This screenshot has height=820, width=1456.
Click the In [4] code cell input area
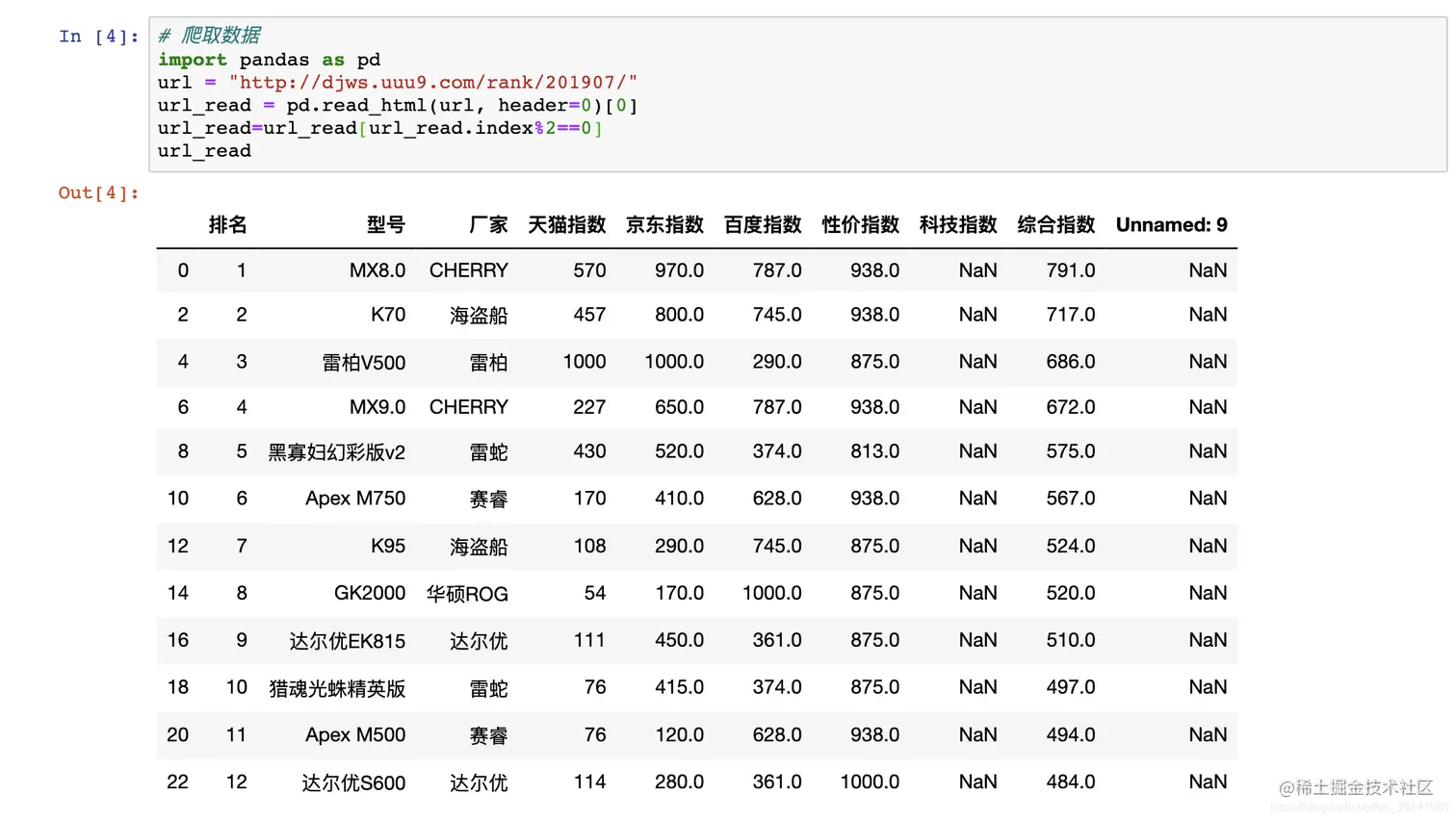pos(797,93)
